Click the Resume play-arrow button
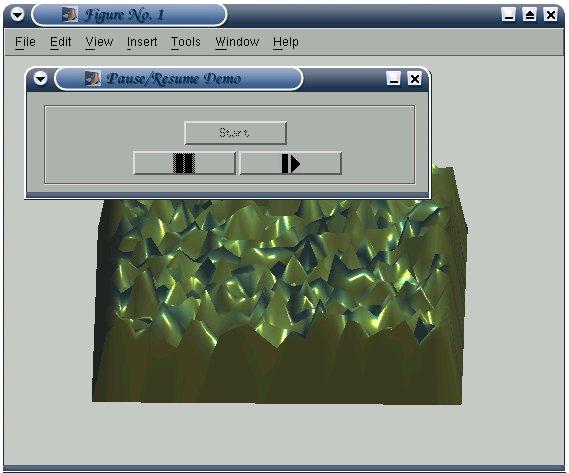This screenshot has width=569, height=473. [291, 163]
